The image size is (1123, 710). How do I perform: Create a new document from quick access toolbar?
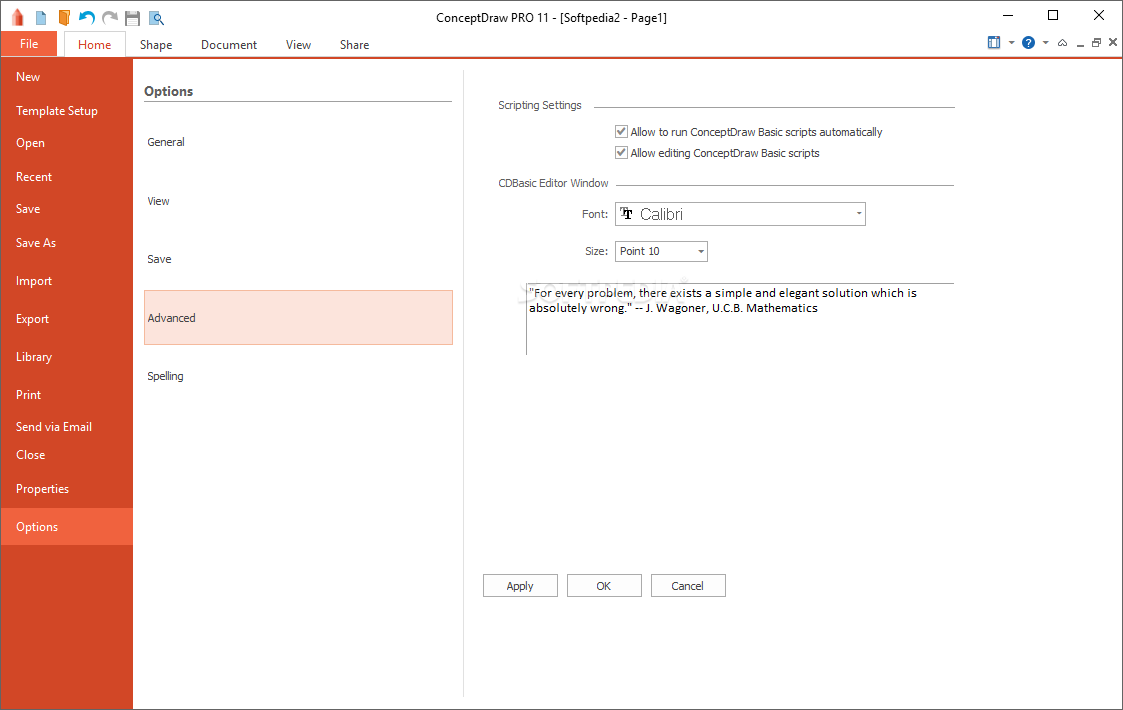[41, 18]
